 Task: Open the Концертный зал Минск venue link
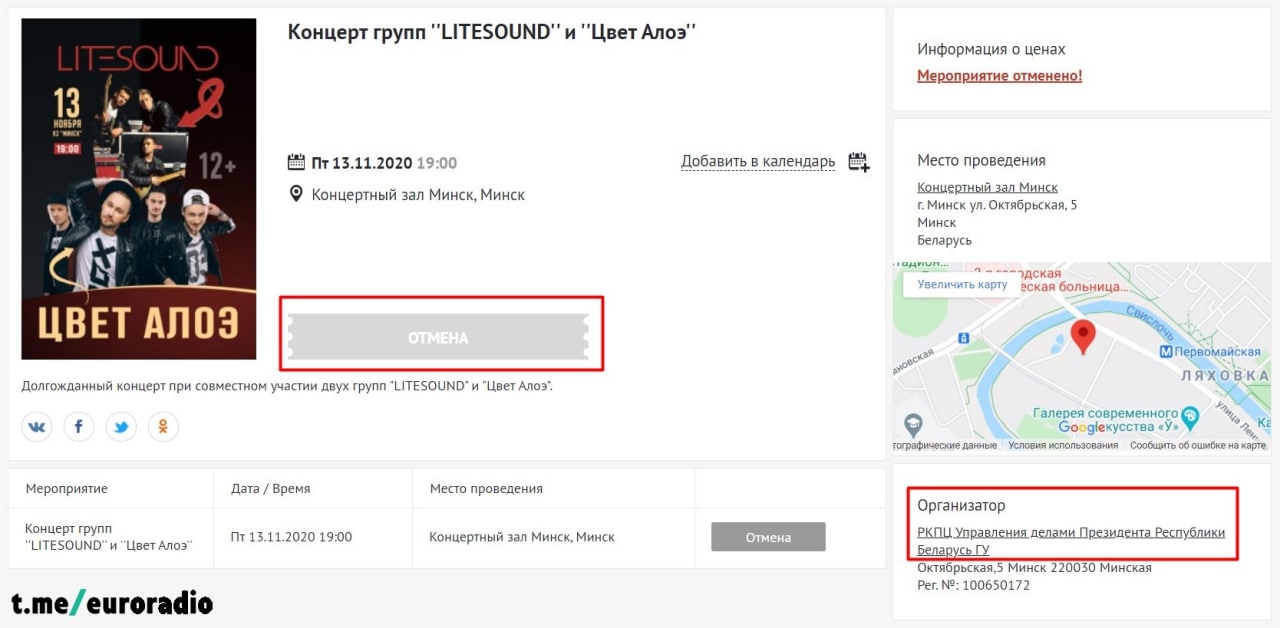pos(987,187)
